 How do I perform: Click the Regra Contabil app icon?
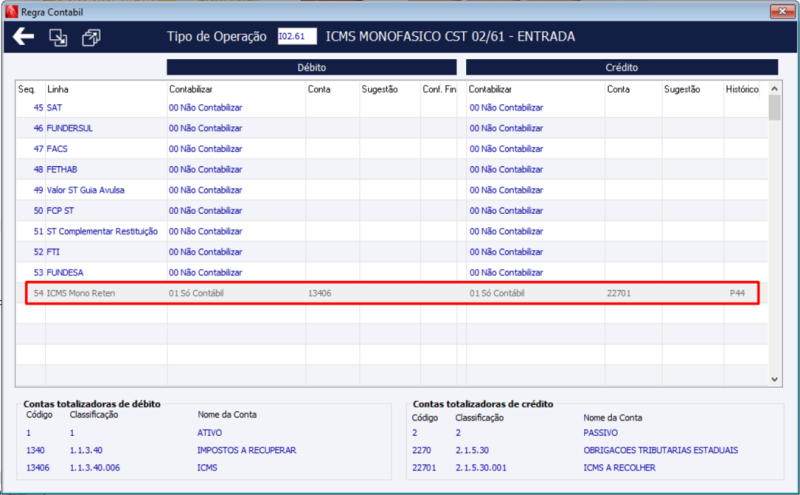coord(11,11)
